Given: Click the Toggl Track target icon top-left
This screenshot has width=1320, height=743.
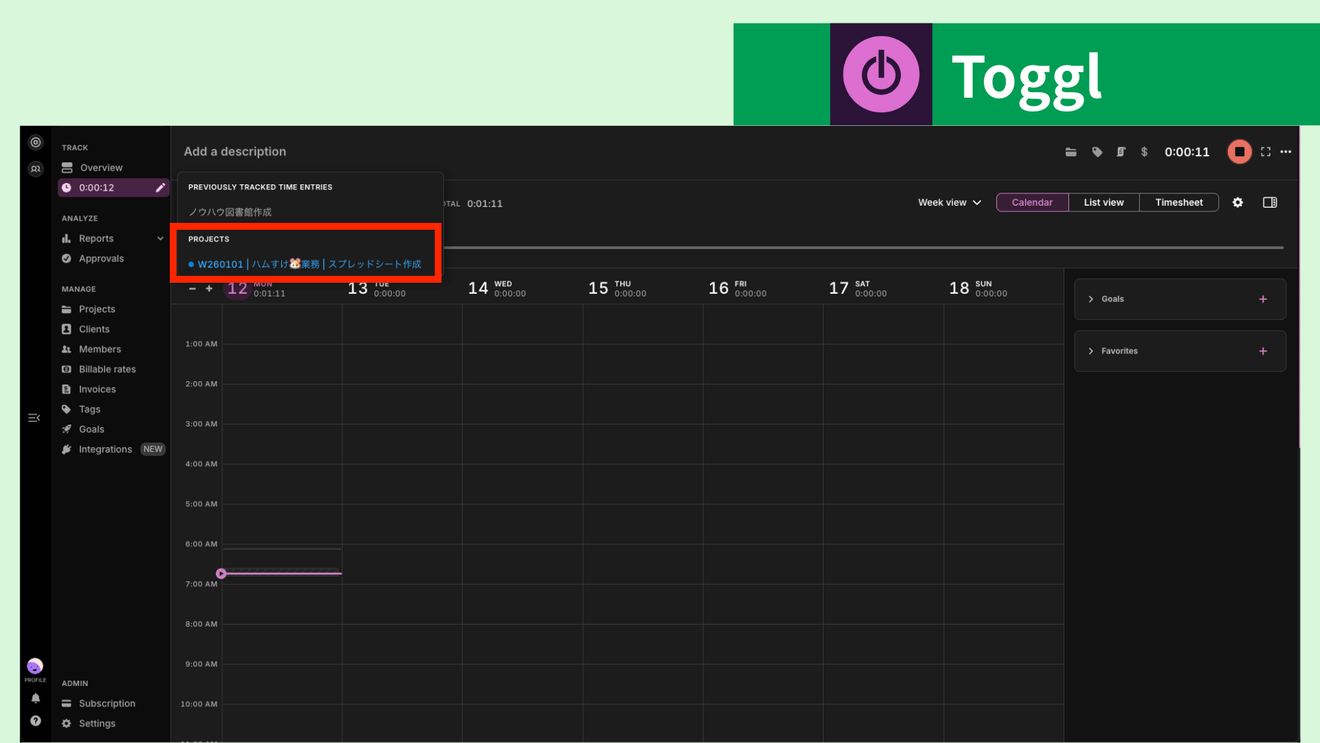Looking at the screenshot, I should click(36, 143).
